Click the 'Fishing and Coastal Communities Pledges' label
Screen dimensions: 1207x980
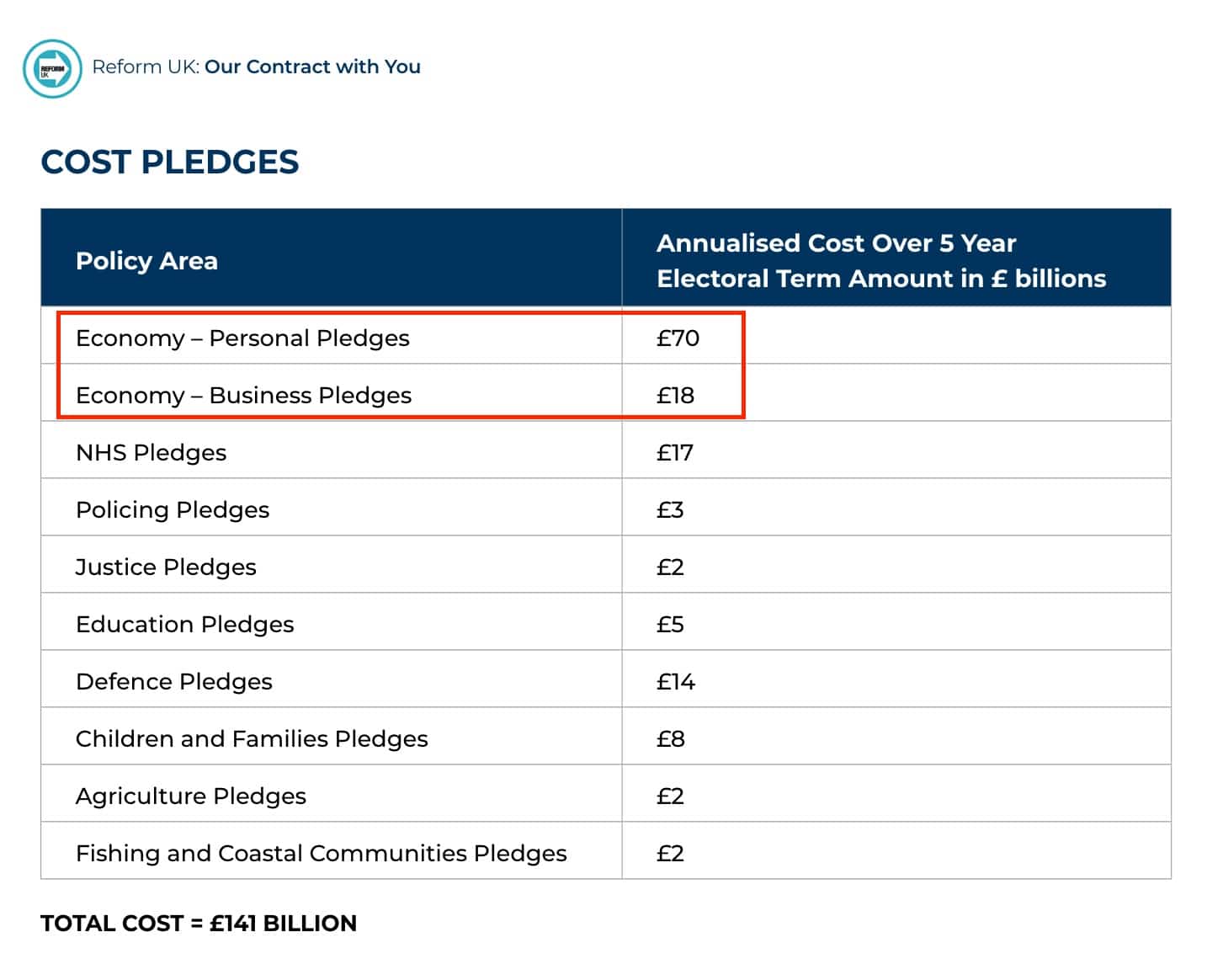point(321,854)
